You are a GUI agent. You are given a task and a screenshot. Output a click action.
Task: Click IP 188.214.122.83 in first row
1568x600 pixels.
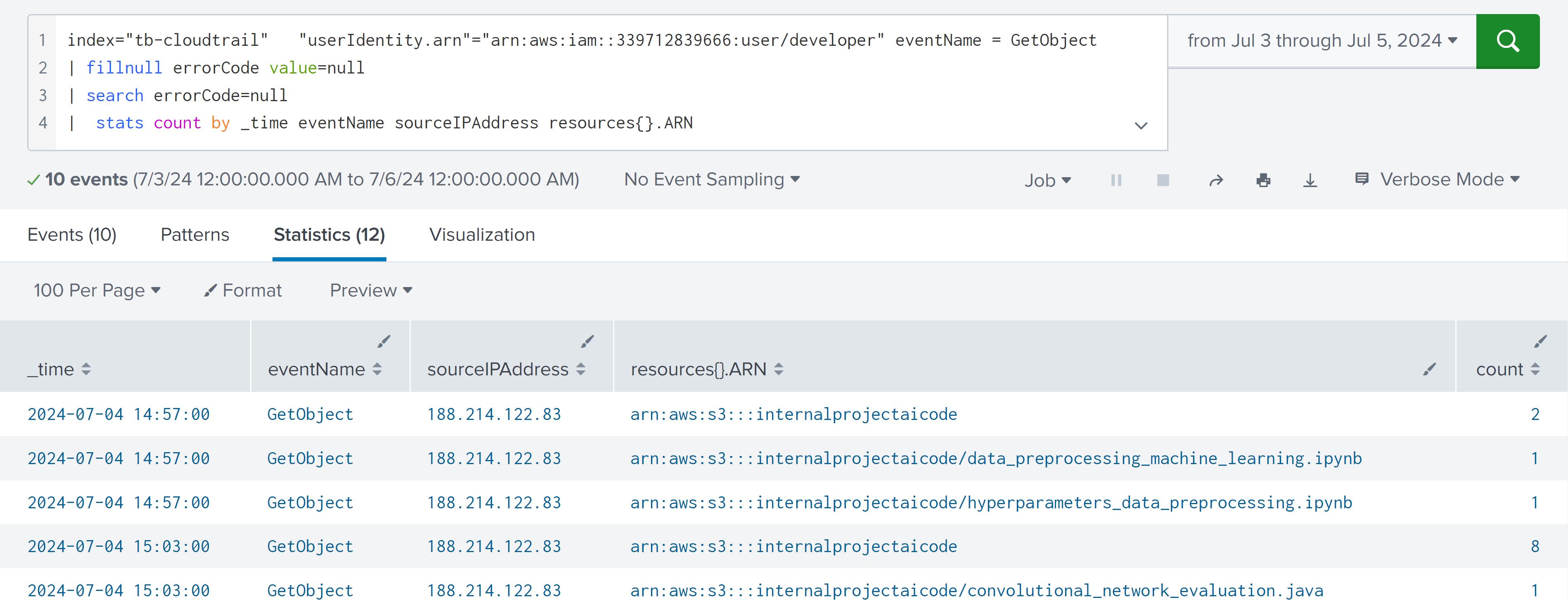click(x=494, y=414)
